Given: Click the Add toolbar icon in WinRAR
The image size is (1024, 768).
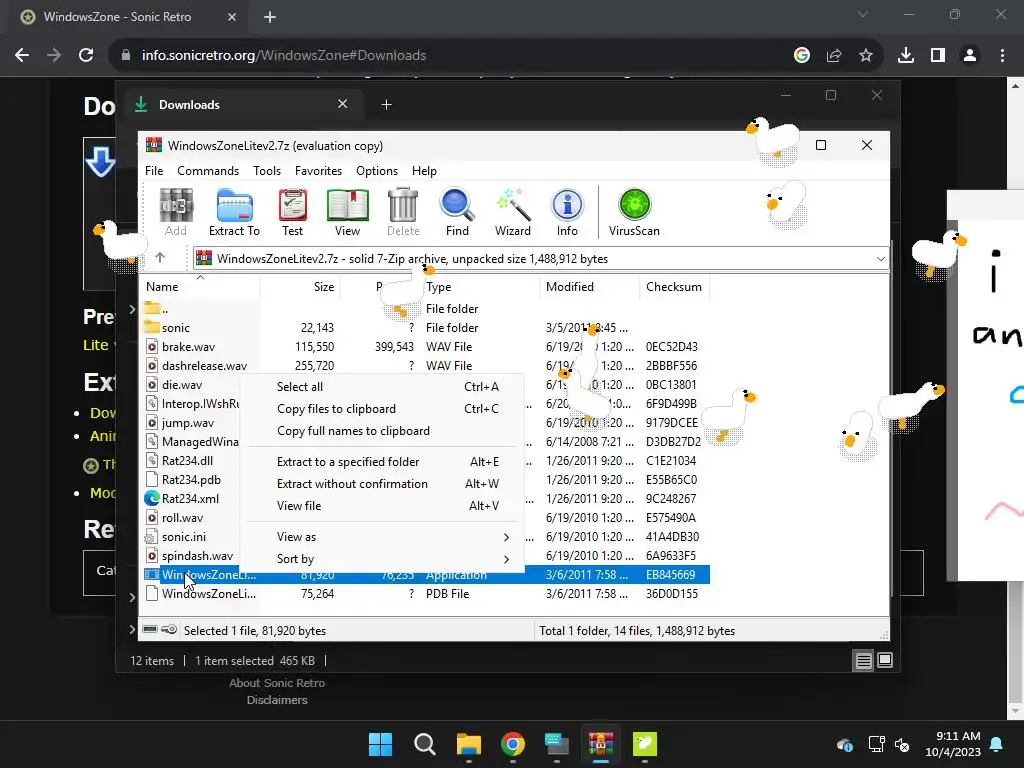Looking at the screenshot, I should click(x=176, y=212).
